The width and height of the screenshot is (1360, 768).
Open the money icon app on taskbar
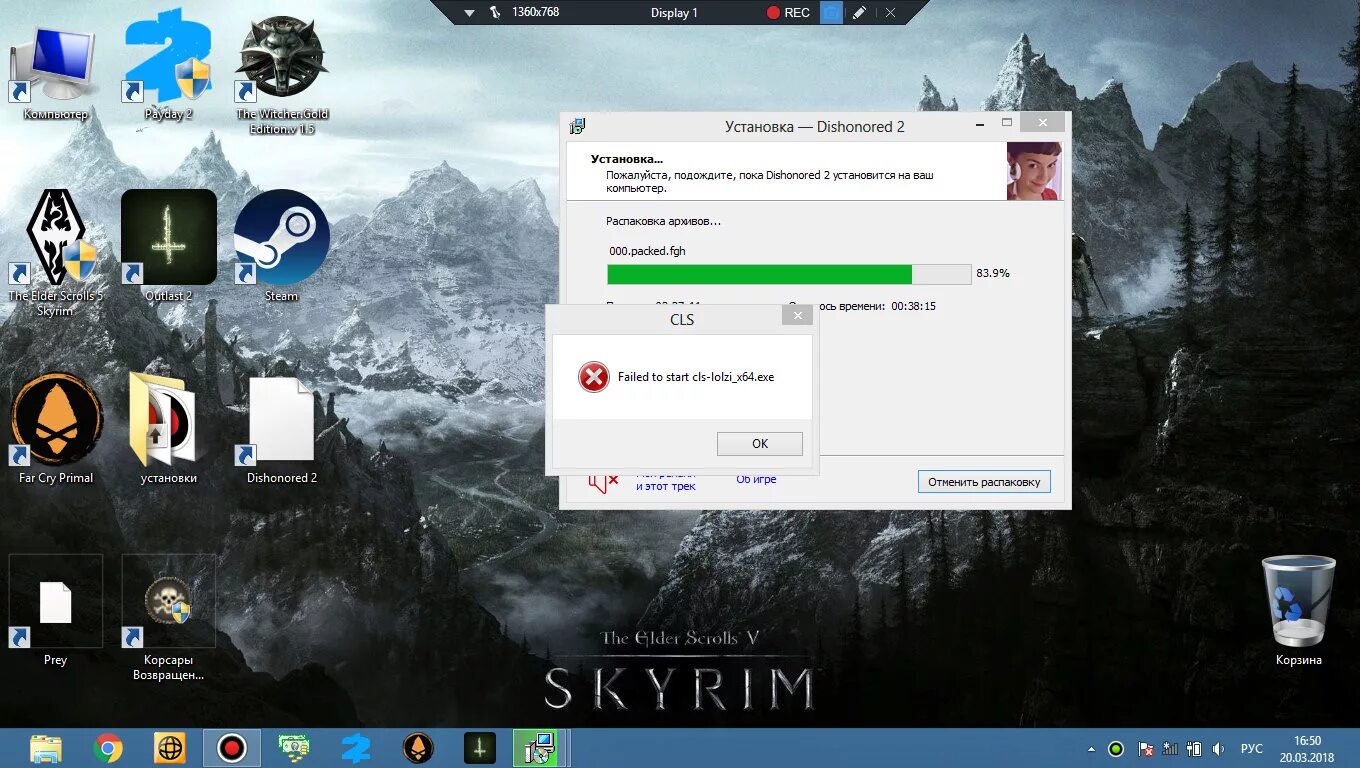294,747
